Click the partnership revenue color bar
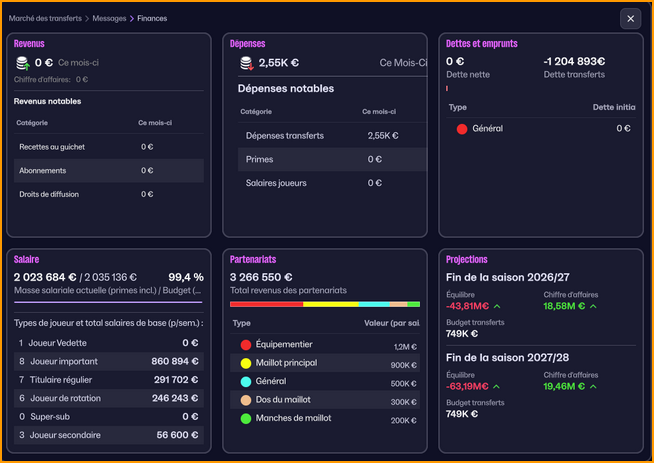Image resolution: width=654 pixels, height=463 pixels. (324, 304)
